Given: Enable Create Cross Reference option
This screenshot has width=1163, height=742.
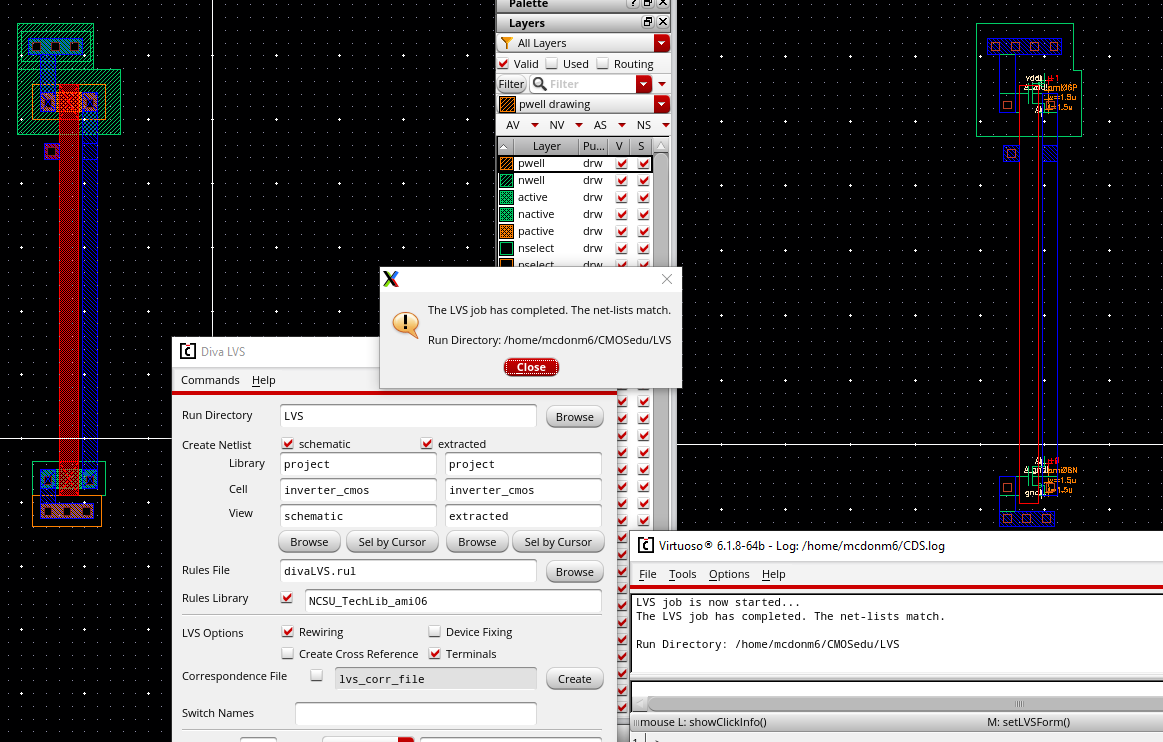Looking at the screenshot, I should tap(288, 654).
